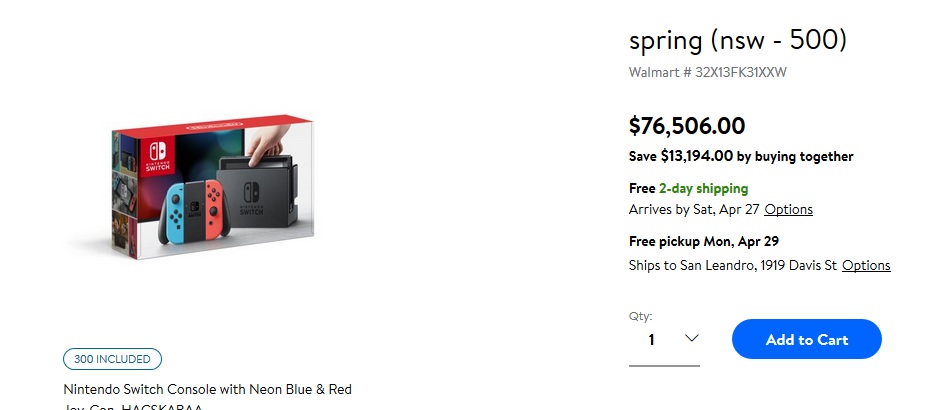Expand the Qty chevron arrow
946x410 pixels.
[692, 338]
